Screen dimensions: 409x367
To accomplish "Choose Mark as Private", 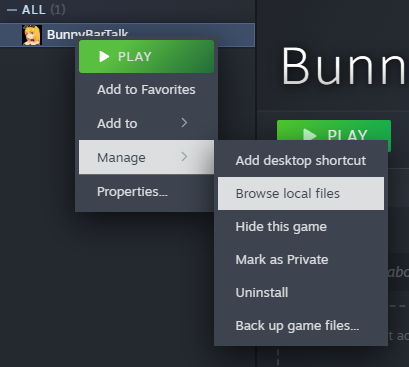I will tap(301, 259).
